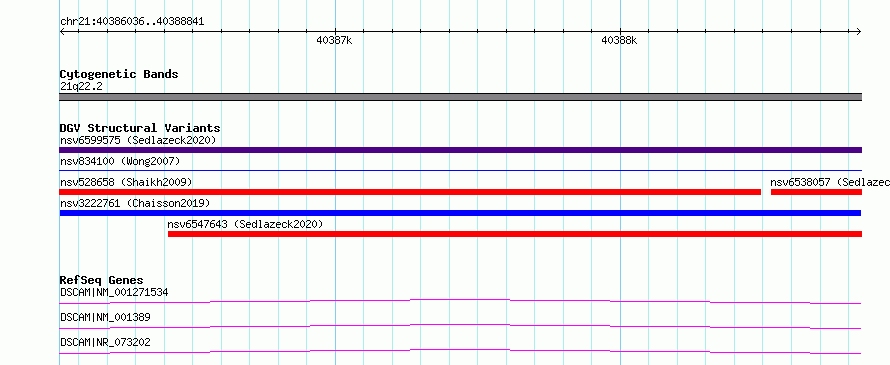Select the short red nsv6538057 bar
This screenshot has height=365, width=890.
tap(816, 192)
